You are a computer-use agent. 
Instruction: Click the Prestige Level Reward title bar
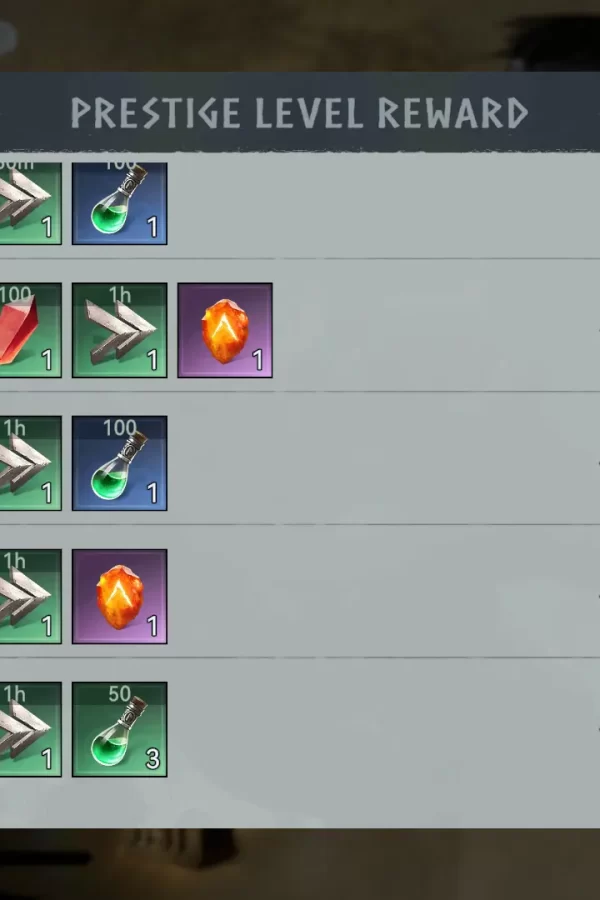tap(300, 112)
